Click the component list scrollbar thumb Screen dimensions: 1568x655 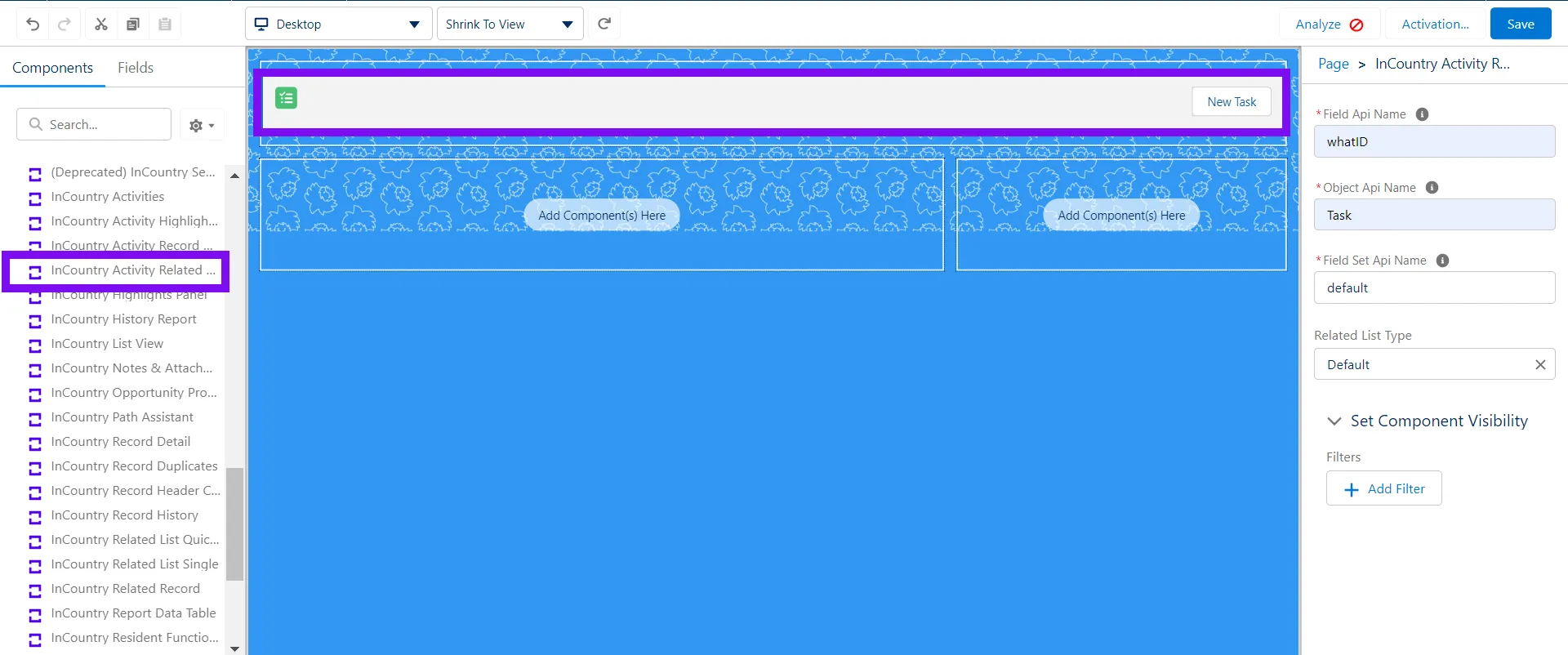(234, 523)
